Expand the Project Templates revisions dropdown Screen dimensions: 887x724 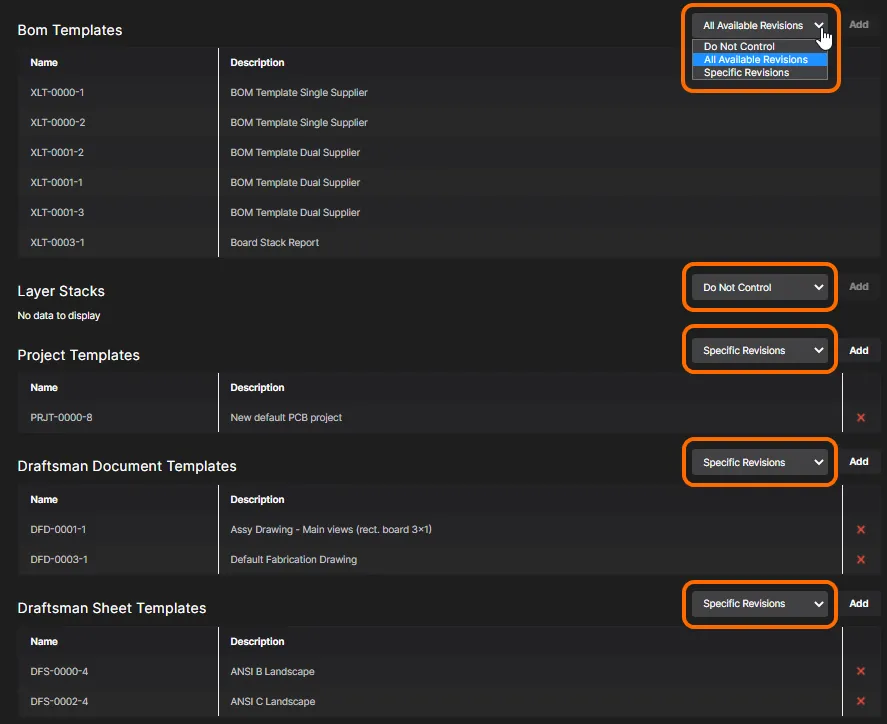pos(760,351)
